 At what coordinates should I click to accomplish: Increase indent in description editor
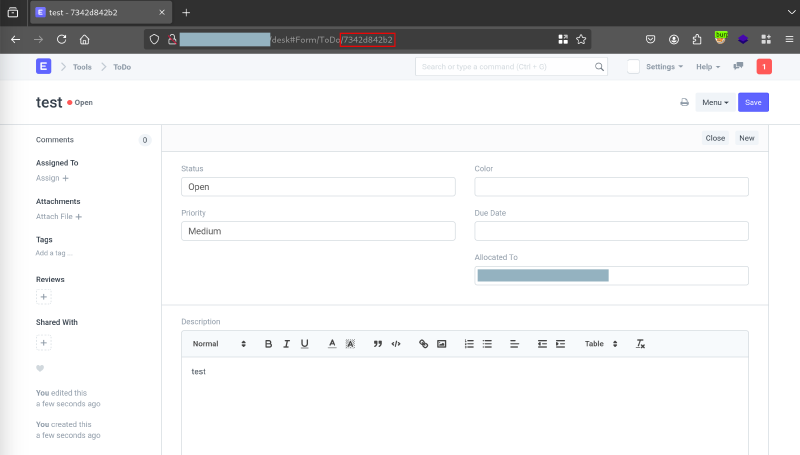[560, 344]
